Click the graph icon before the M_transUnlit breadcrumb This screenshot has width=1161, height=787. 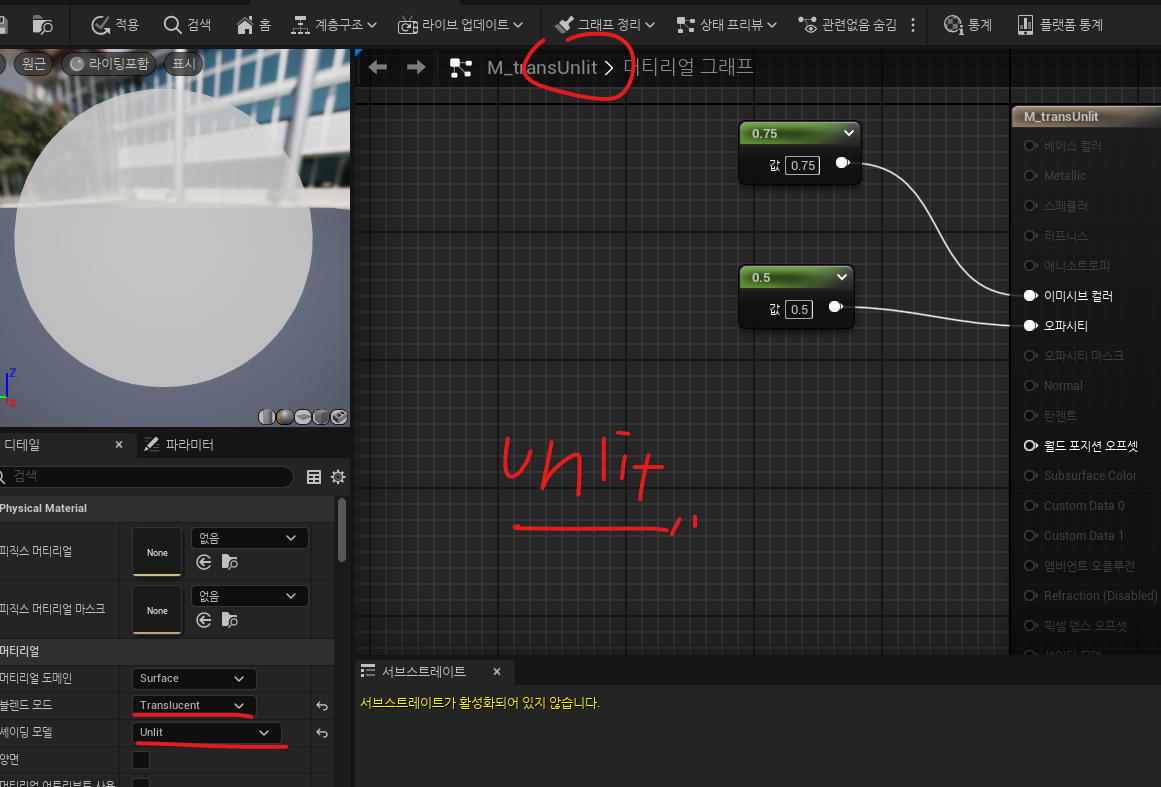(461, 68)
